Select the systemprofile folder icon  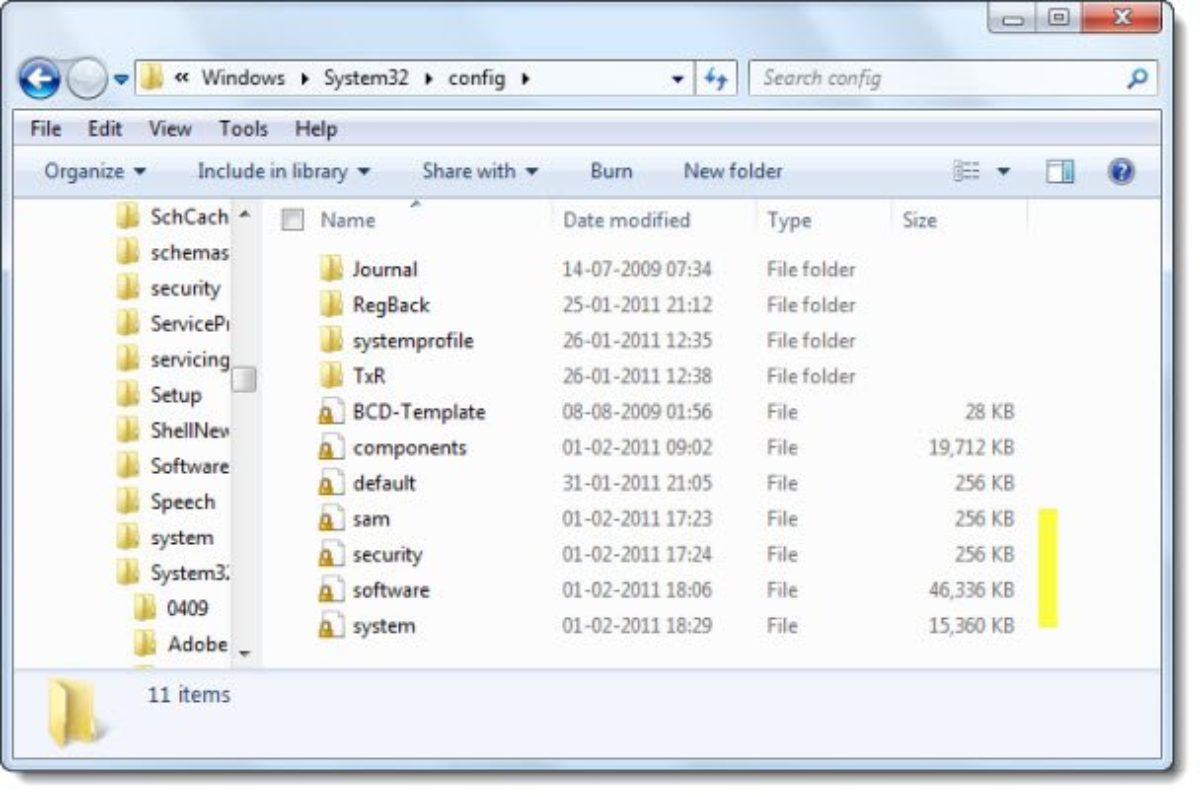tap(332, 340)
